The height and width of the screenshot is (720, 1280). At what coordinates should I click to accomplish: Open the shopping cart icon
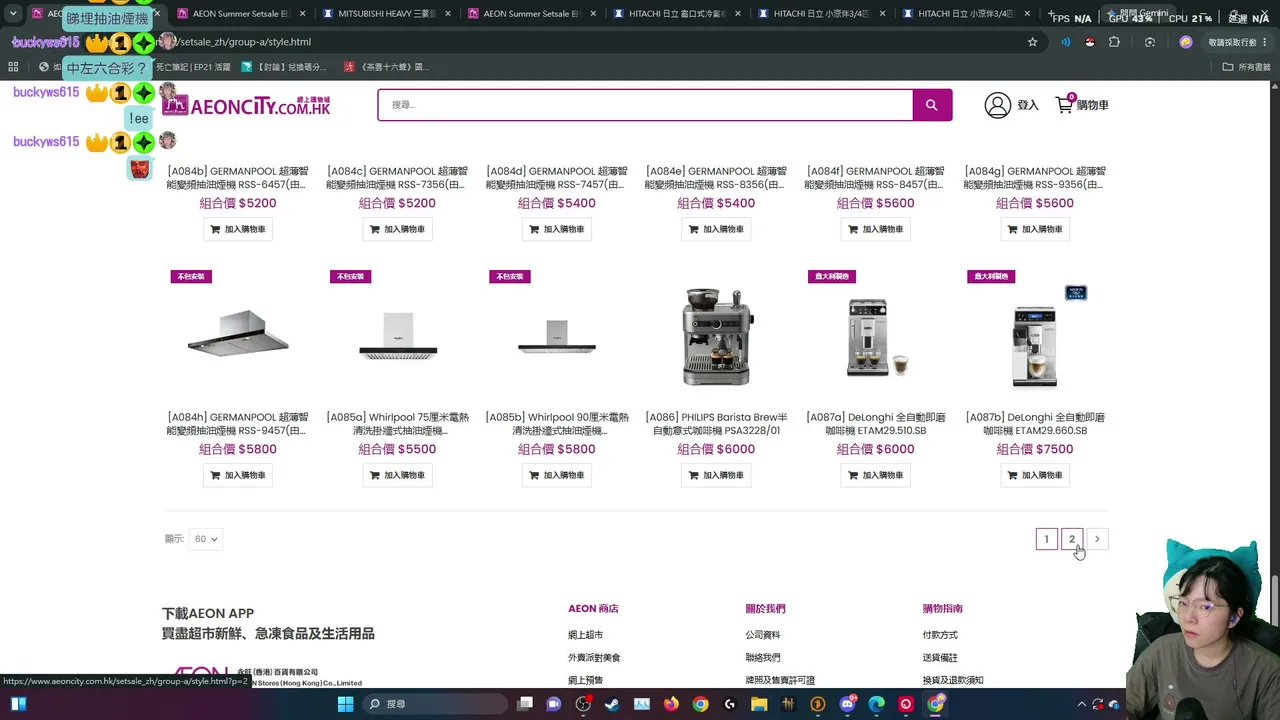(1064, 105)
